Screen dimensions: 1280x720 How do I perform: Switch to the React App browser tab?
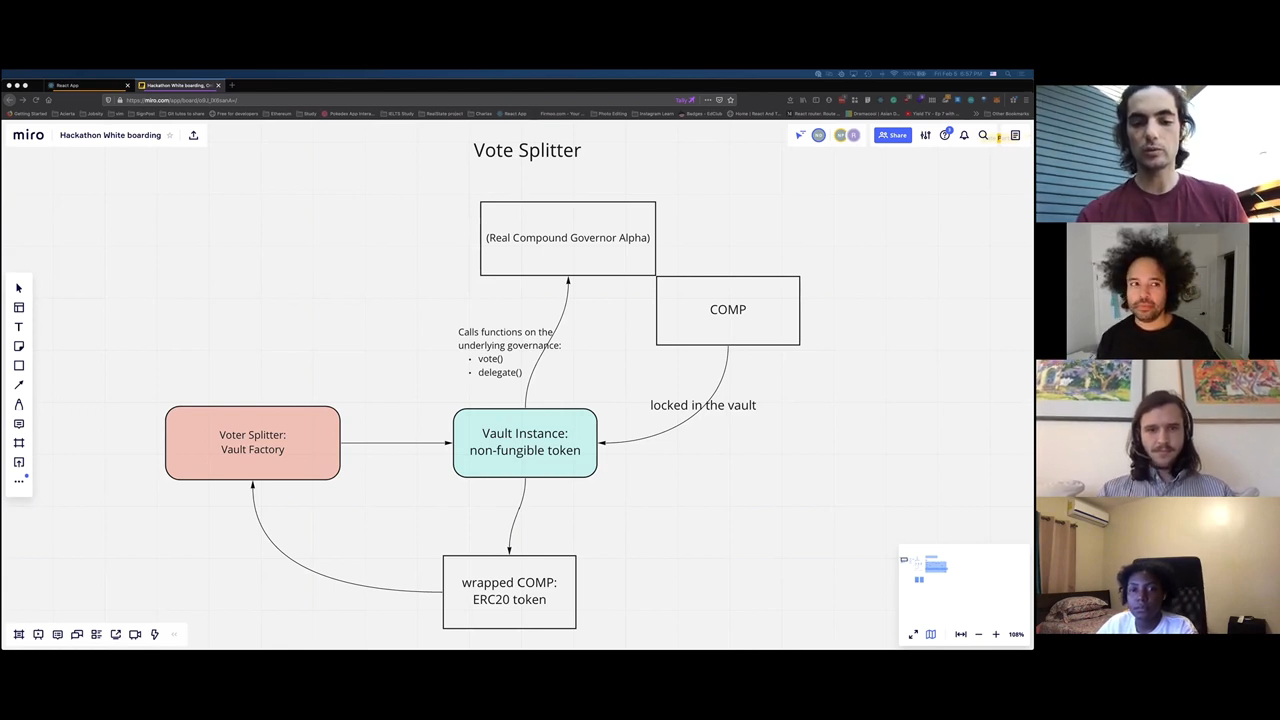pyautogui.click(x=88, y=85)
